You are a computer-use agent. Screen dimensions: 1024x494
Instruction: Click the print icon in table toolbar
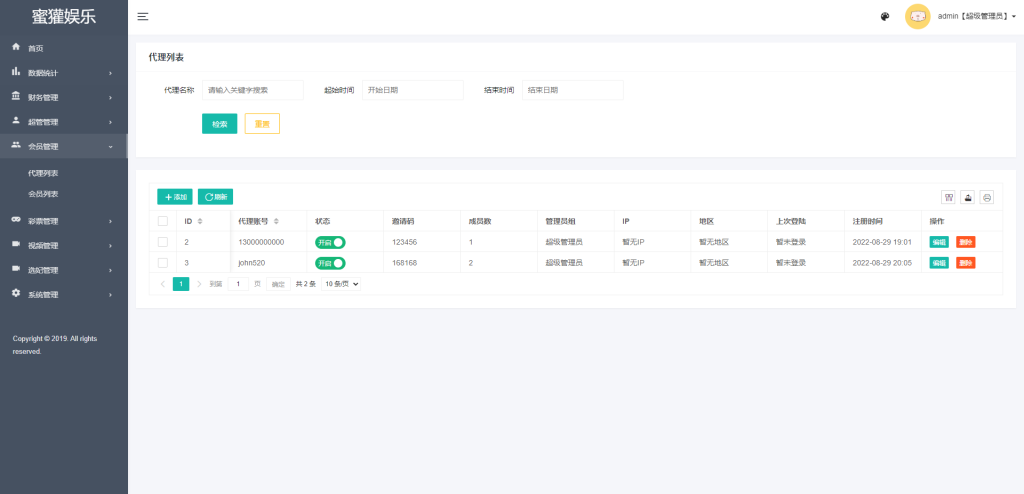coord(986,197)
